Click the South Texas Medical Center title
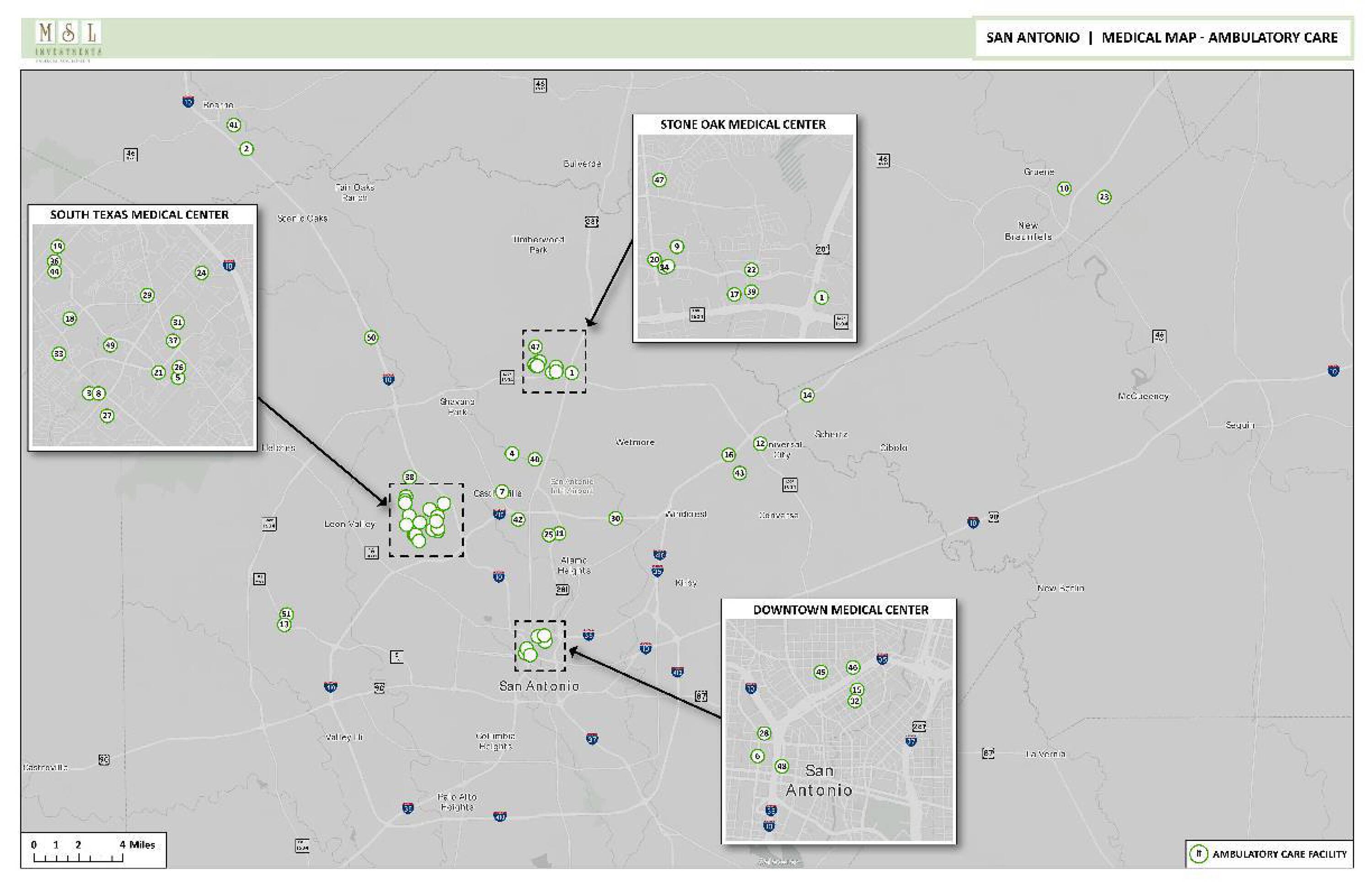This screenshot has height=888, width=1372. click(139, 215)
